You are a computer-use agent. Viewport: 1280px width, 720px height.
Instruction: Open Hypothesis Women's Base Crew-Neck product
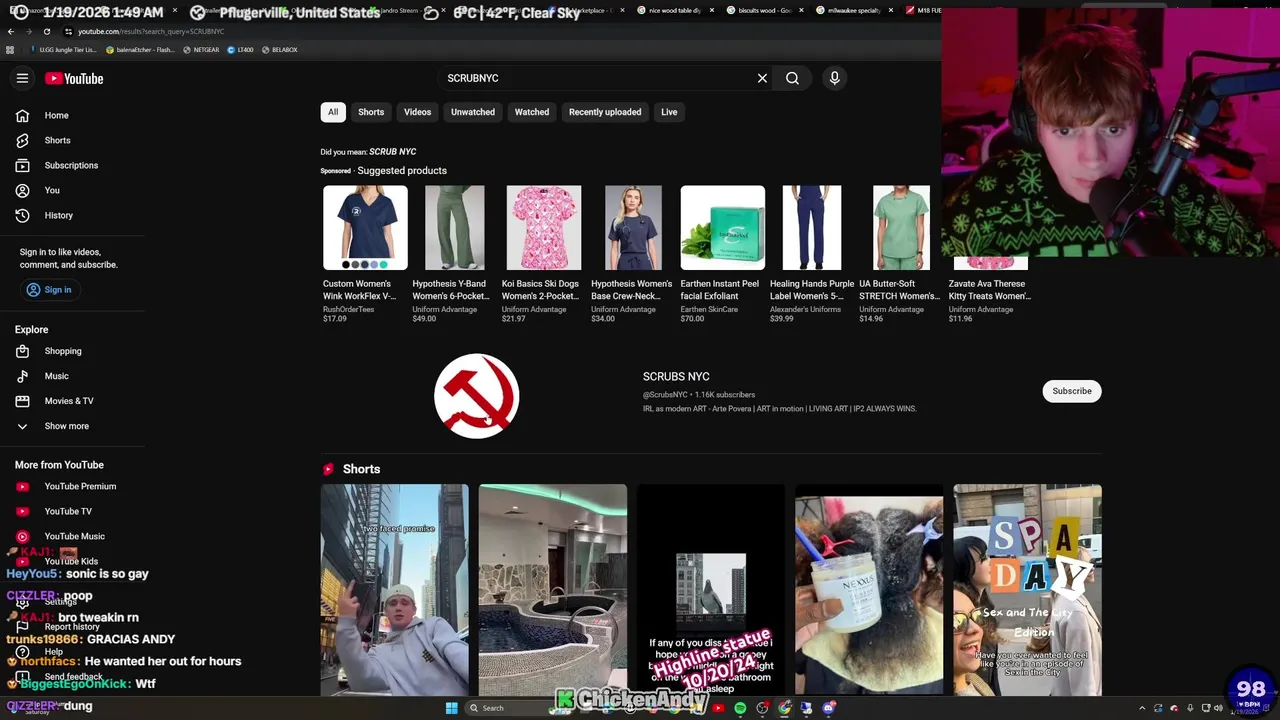tap(632, 254)
